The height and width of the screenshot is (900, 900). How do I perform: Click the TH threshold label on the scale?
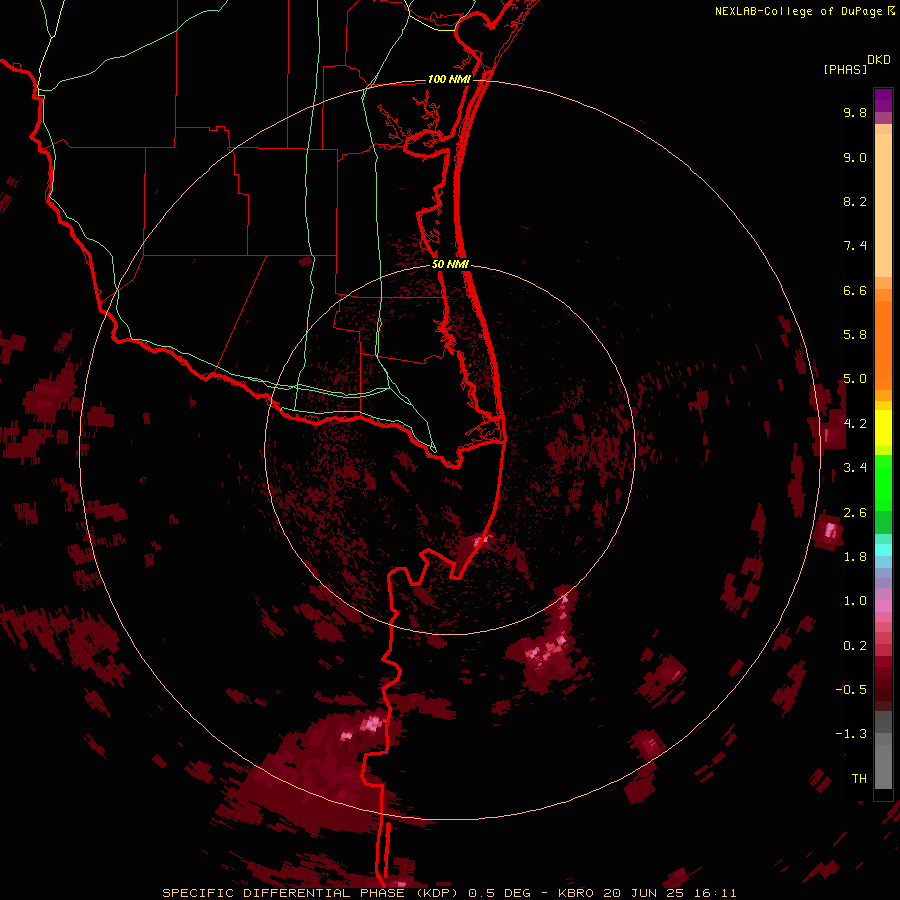(859, 779)
